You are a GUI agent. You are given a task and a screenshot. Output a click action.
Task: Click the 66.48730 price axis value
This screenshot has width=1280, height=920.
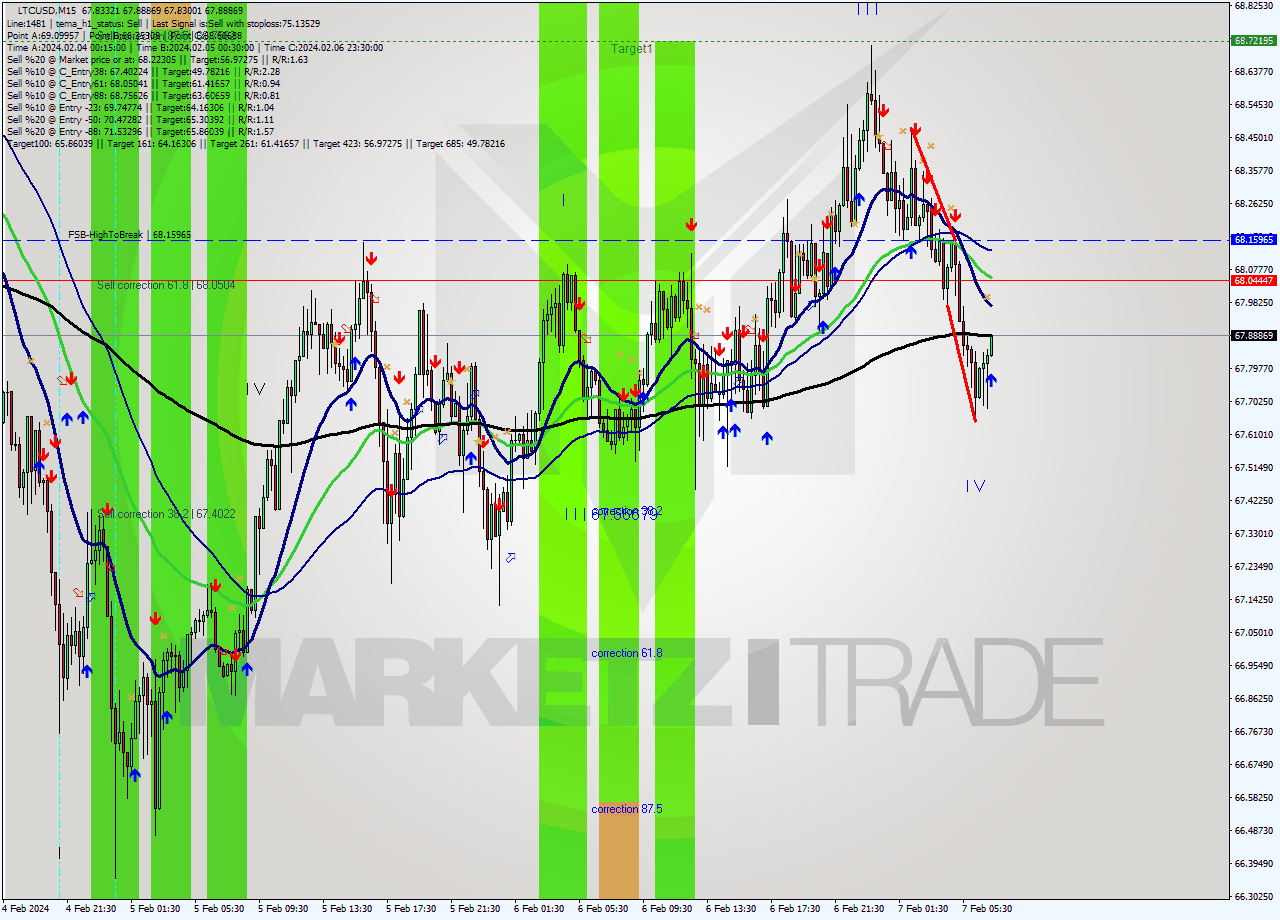[x=1254, y=830]
